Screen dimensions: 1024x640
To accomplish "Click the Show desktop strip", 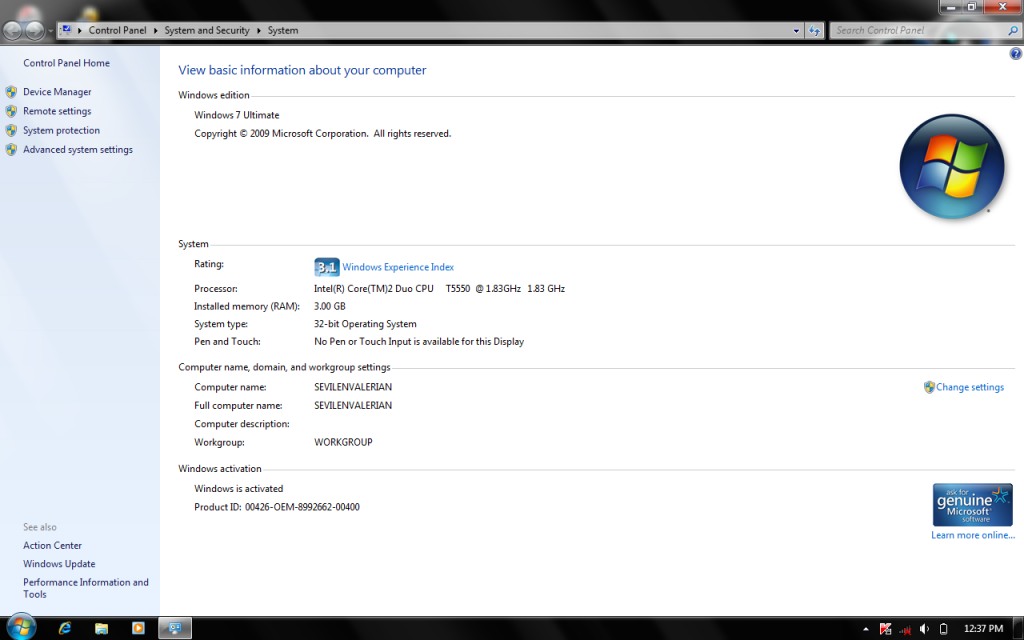I will [1018, 628].
